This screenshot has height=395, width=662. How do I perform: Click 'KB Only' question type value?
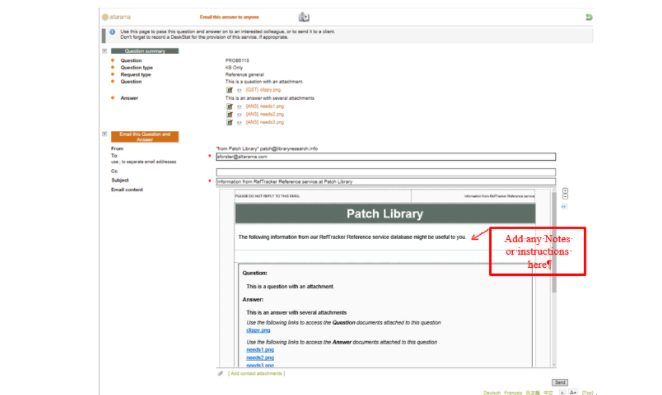[234, 68]
